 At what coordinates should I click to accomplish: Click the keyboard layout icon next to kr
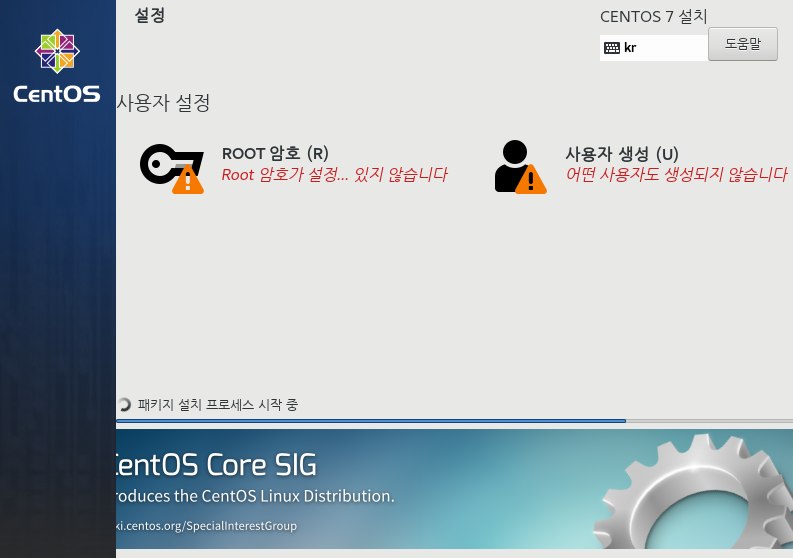(612, 48)
